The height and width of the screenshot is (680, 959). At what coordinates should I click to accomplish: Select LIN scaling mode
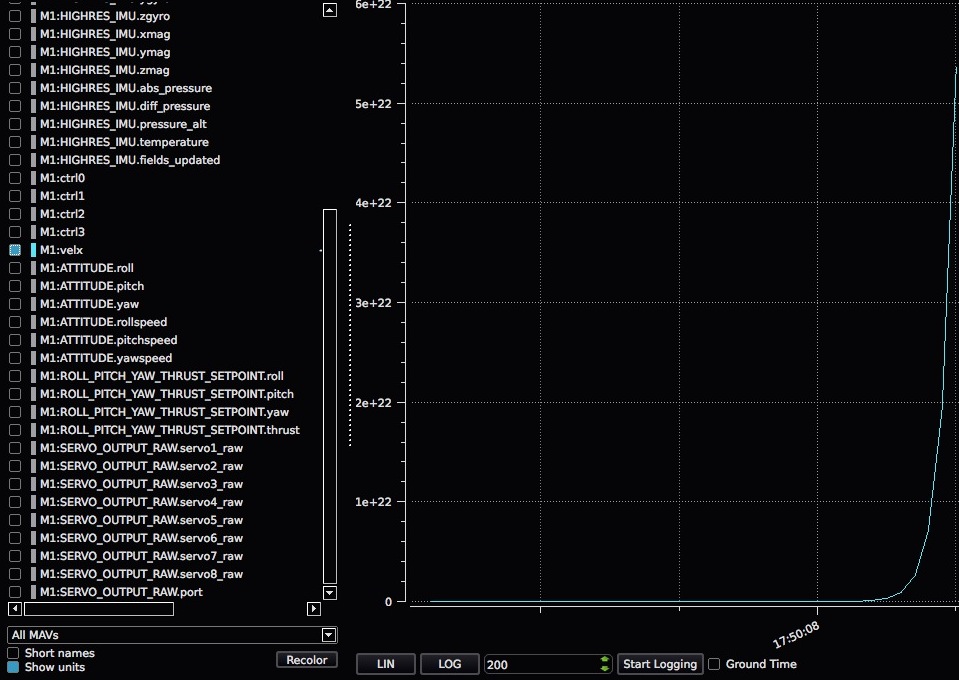[x=385, y=663]
